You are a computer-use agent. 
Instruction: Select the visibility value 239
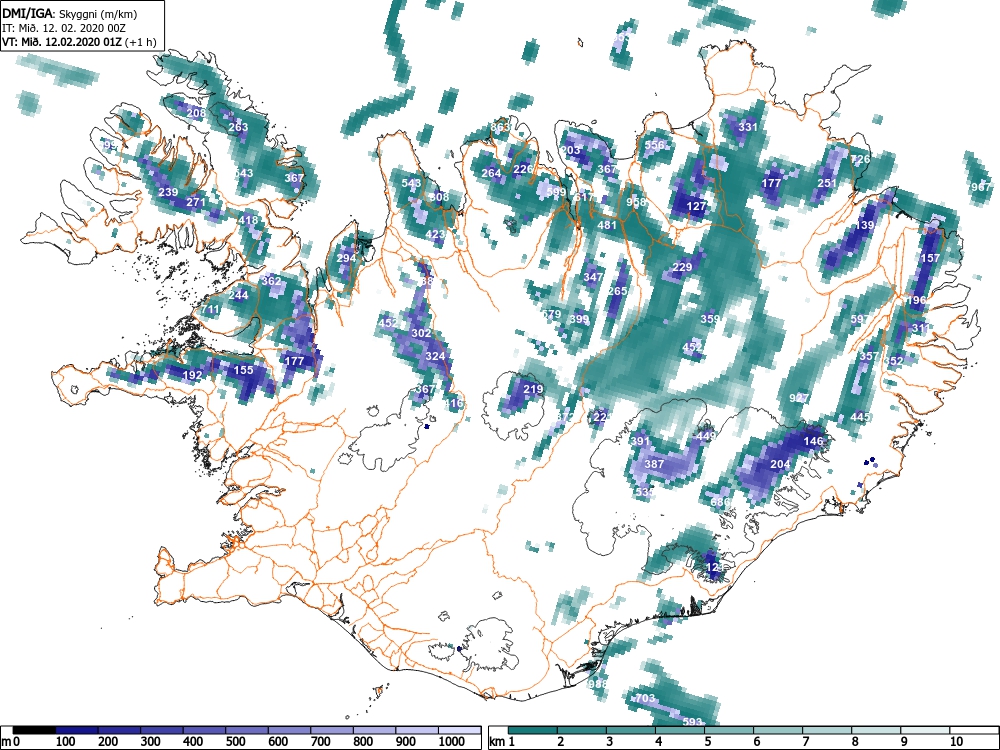point(168,192)
